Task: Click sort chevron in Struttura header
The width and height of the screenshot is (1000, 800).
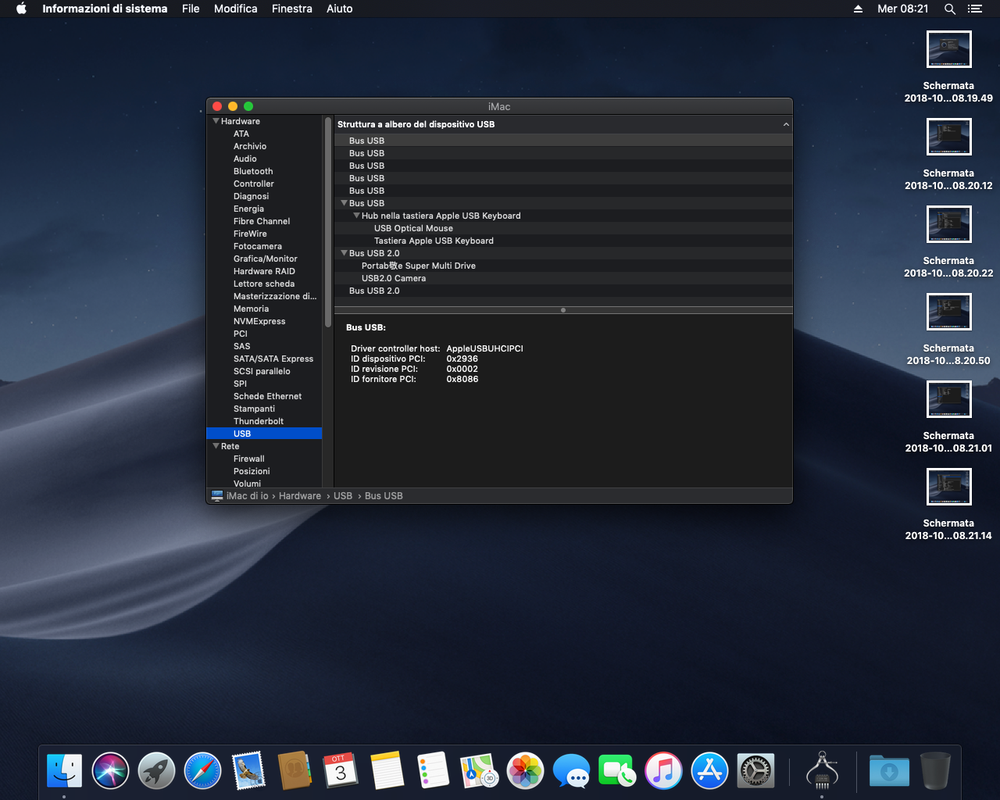Action: pos(786,124)
